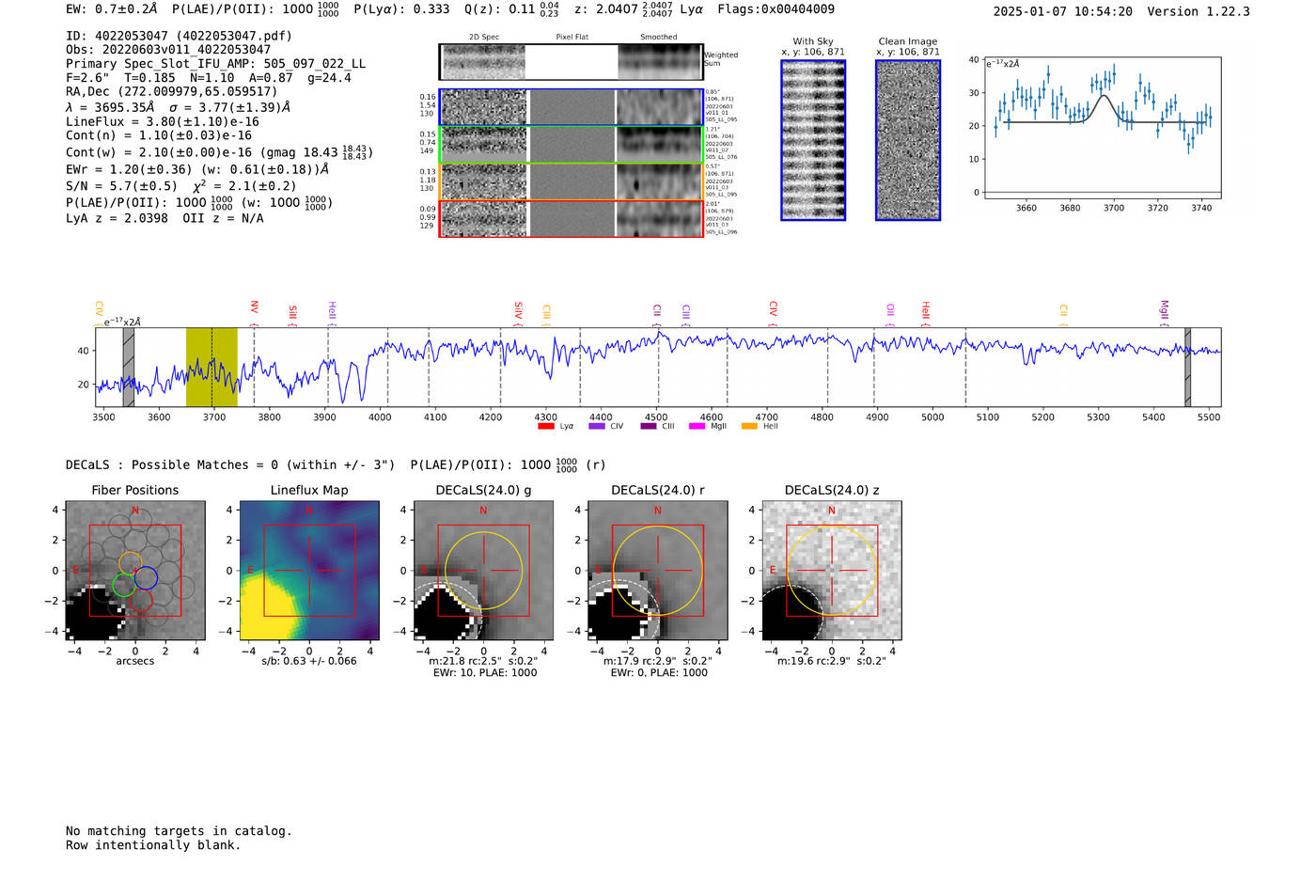Click the purple CIV legend swatch
This screenshot has width=1316, height=896.
point(597,427)
